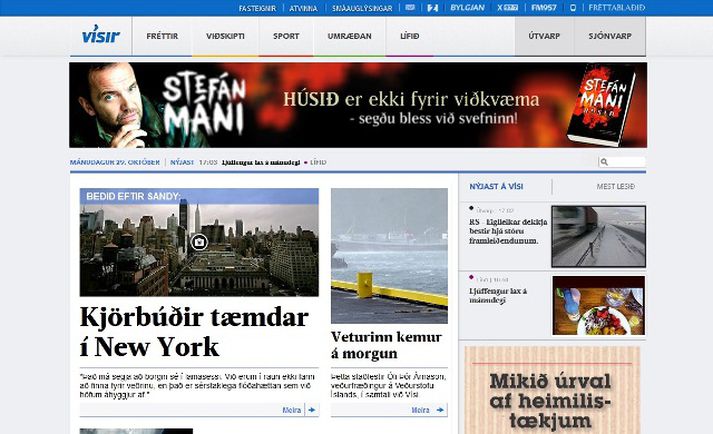This screenshot has height=434, width=713.
Task: Open sidebar story Ljúffengur lax á mánudegi
Action: 498,296
